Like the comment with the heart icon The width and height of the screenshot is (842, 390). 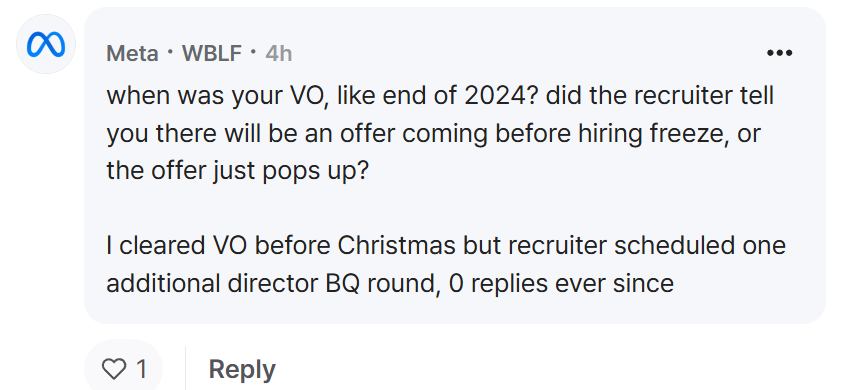[113, 369]
